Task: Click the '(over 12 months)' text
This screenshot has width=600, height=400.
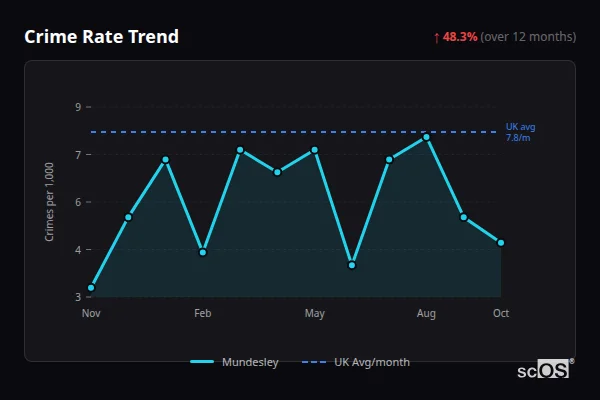Action: [528, 37]
